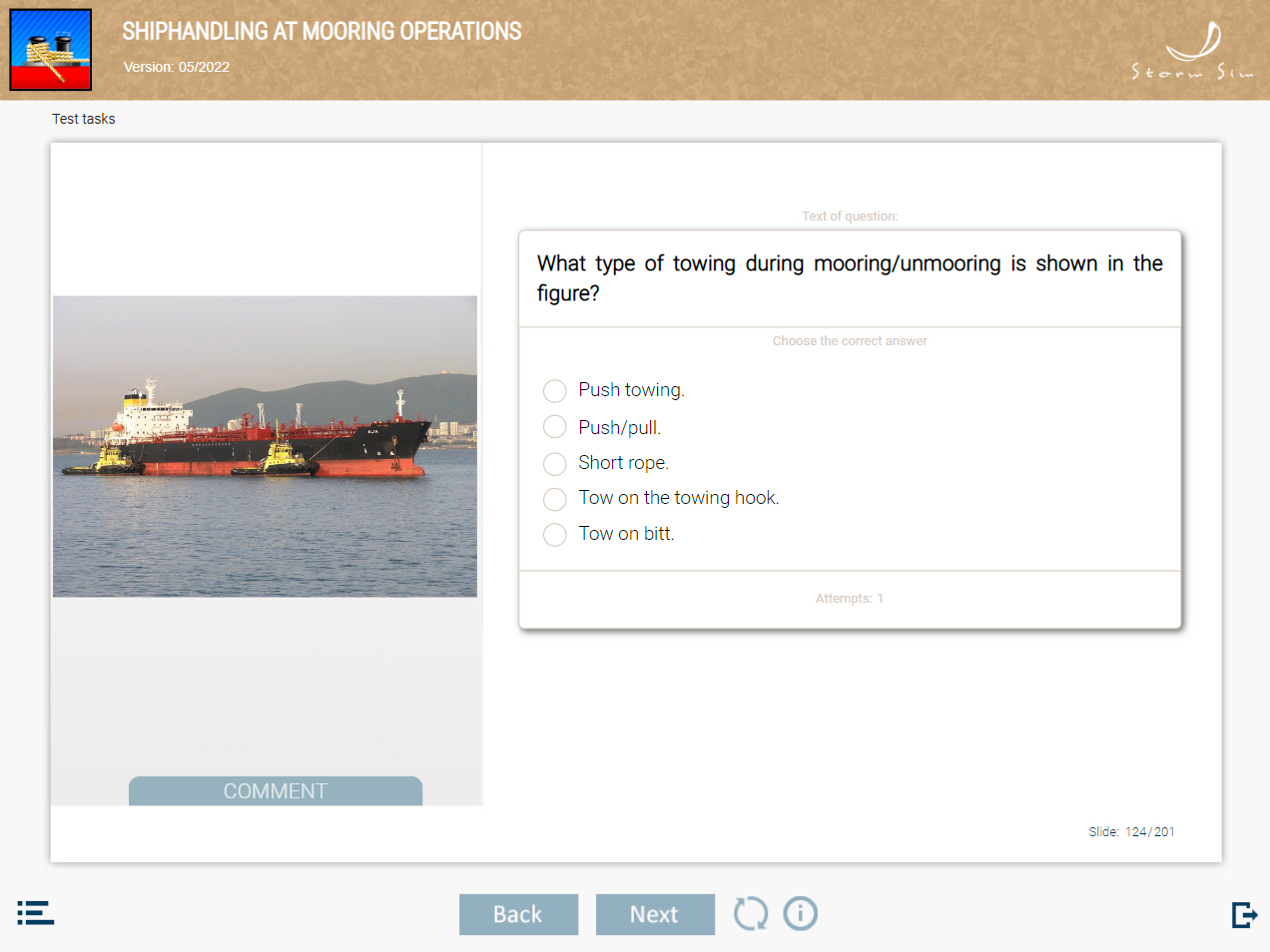The width and height of the screenshot is (1270, 952).
Task: Click the exit course icon
Action: tap(1244, 914)
